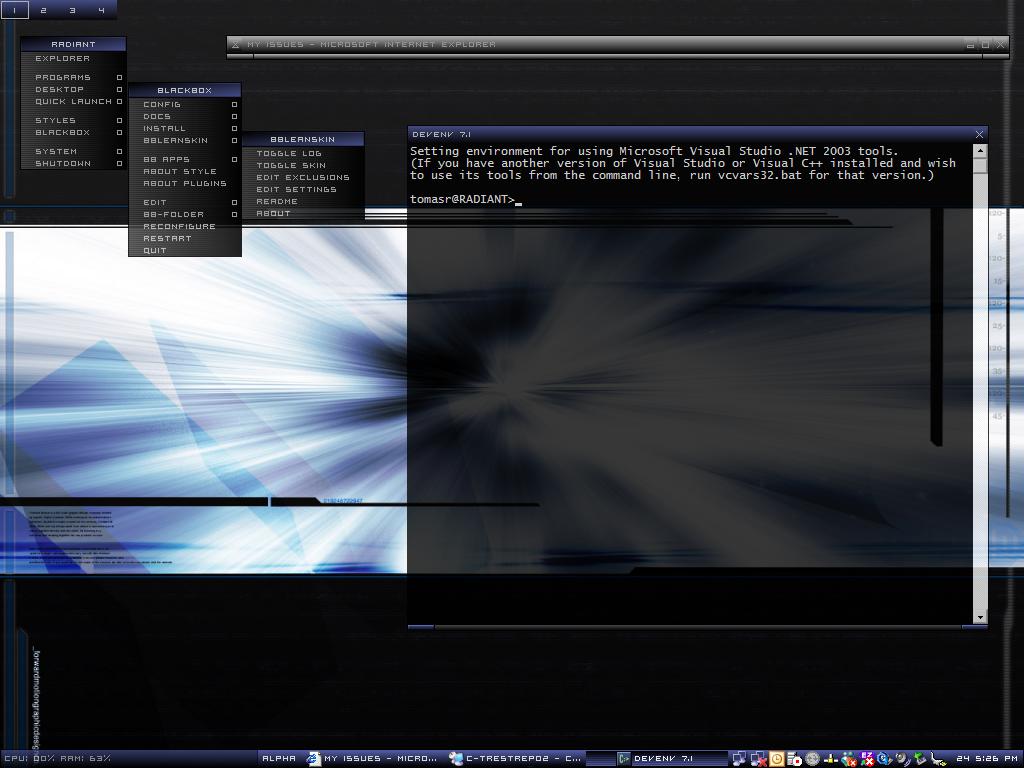1024x768 pixels.
Task: Open Edit Exclusions in the BBLeanSkin menu
Action: coord(303,178)
